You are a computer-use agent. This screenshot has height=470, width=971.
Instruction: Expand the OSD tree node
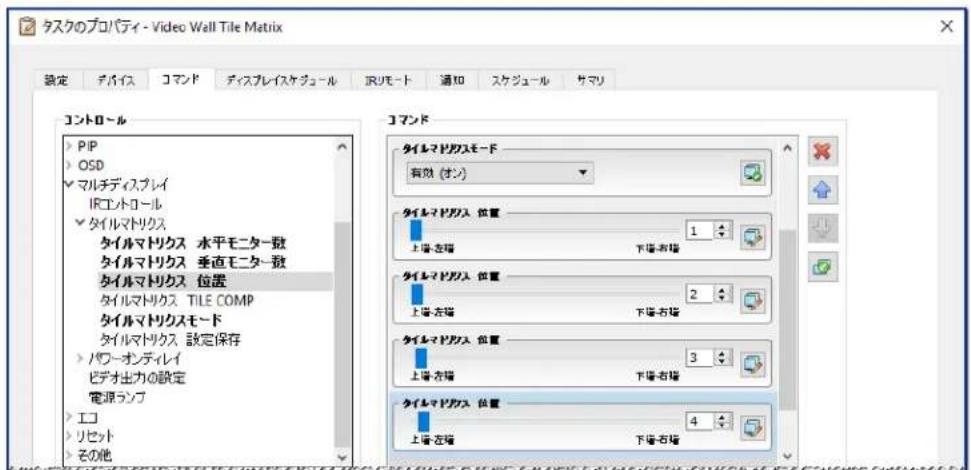pyautogui.click(x=69, y=165)
